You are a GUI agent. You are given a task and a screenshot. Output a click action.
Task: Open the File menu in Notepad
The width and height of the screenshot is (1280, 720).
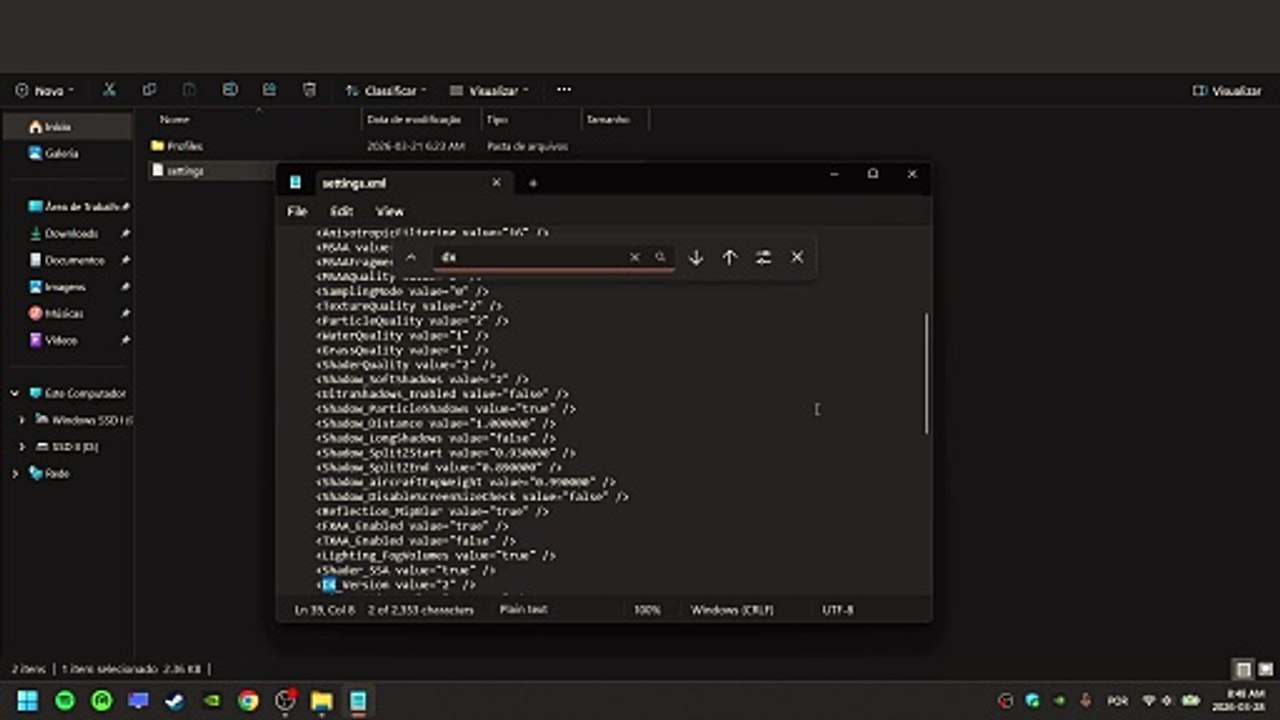pos(297,211)
